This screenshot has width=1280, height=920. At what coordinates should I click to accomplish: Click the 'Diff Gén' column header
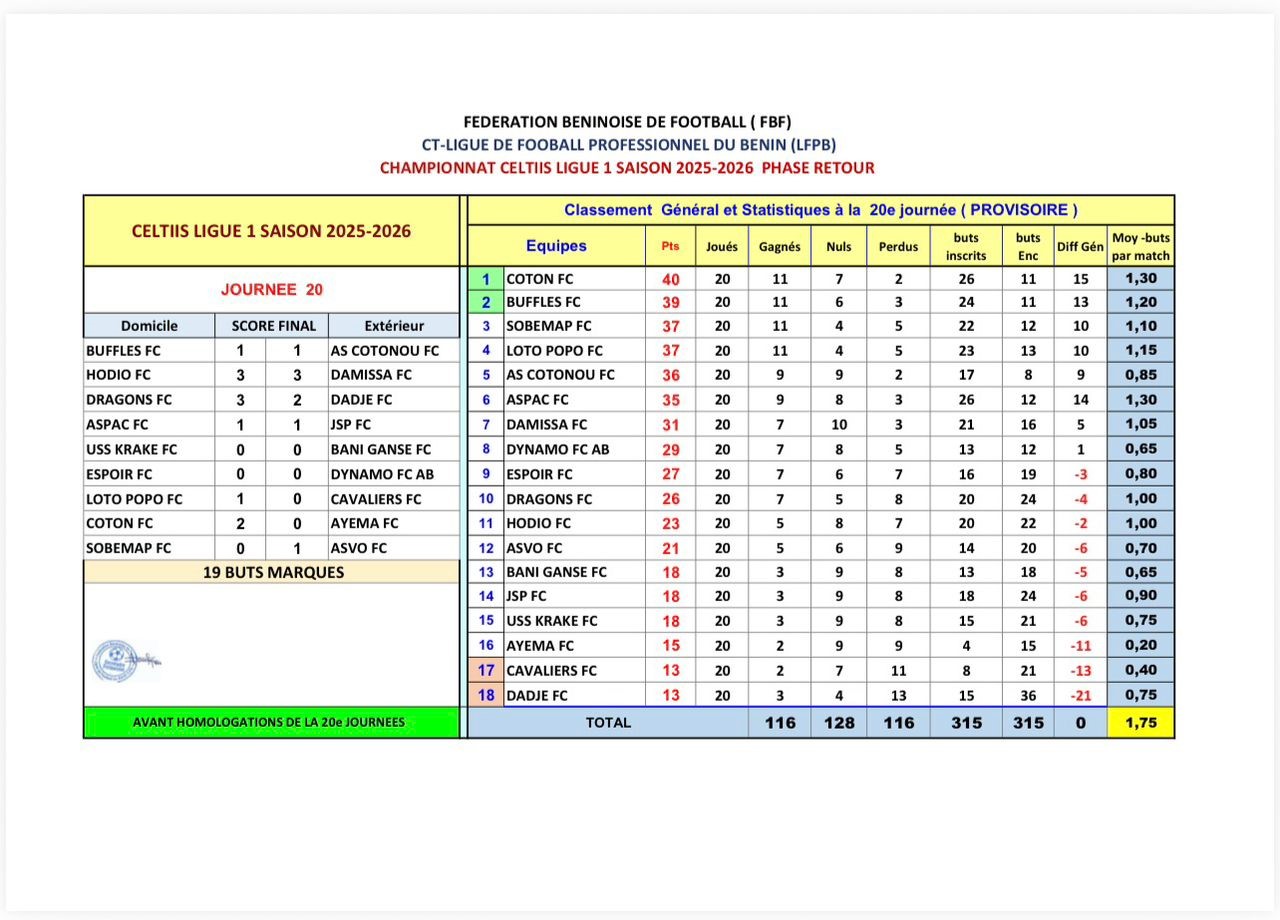point(1080,246)
